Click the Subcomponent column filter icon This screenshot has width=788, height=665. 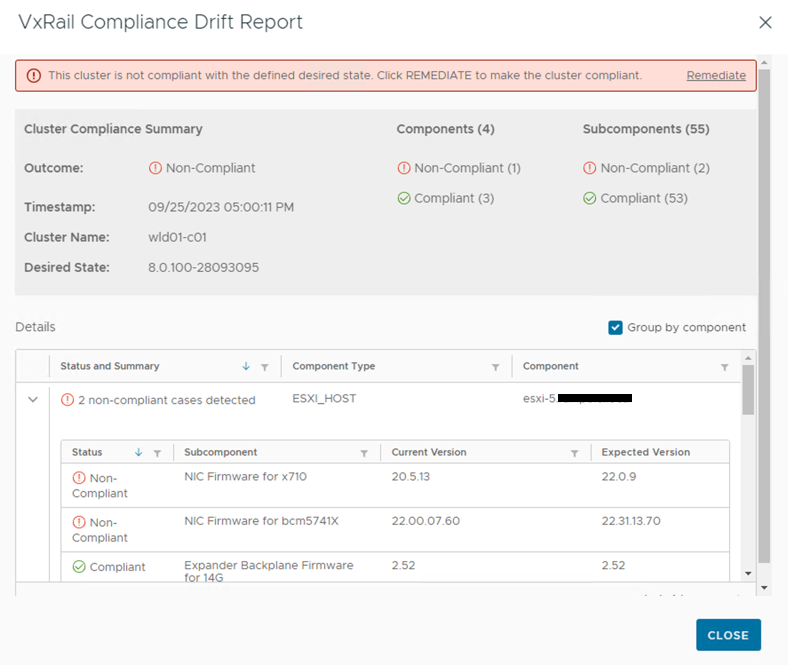coord(364,453)
